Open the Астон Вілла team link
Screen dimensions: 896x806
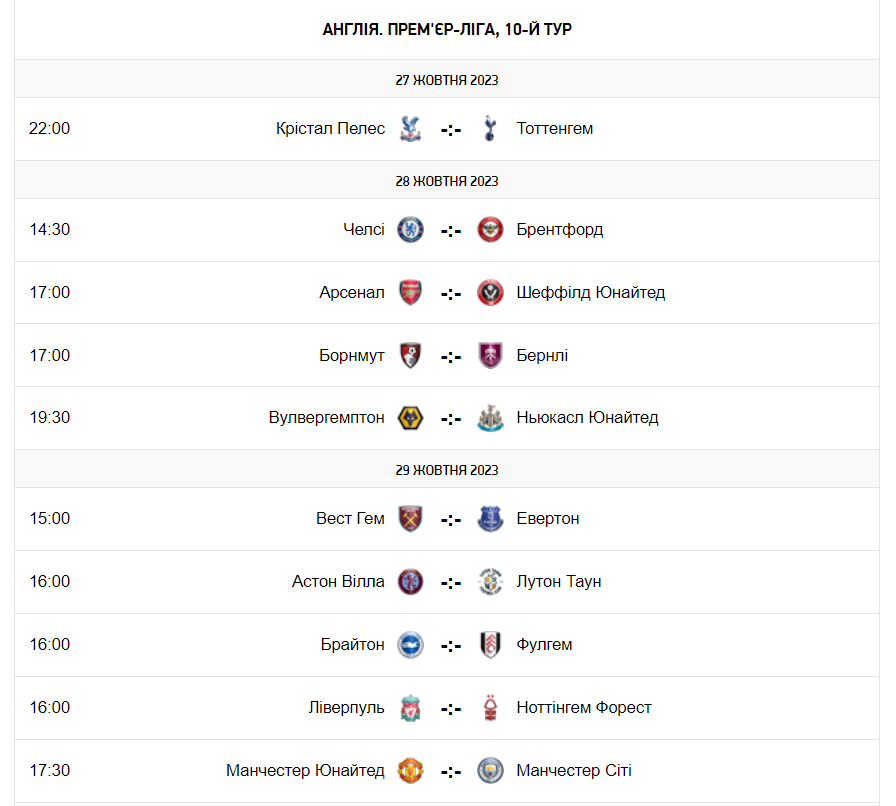(338, 582)
